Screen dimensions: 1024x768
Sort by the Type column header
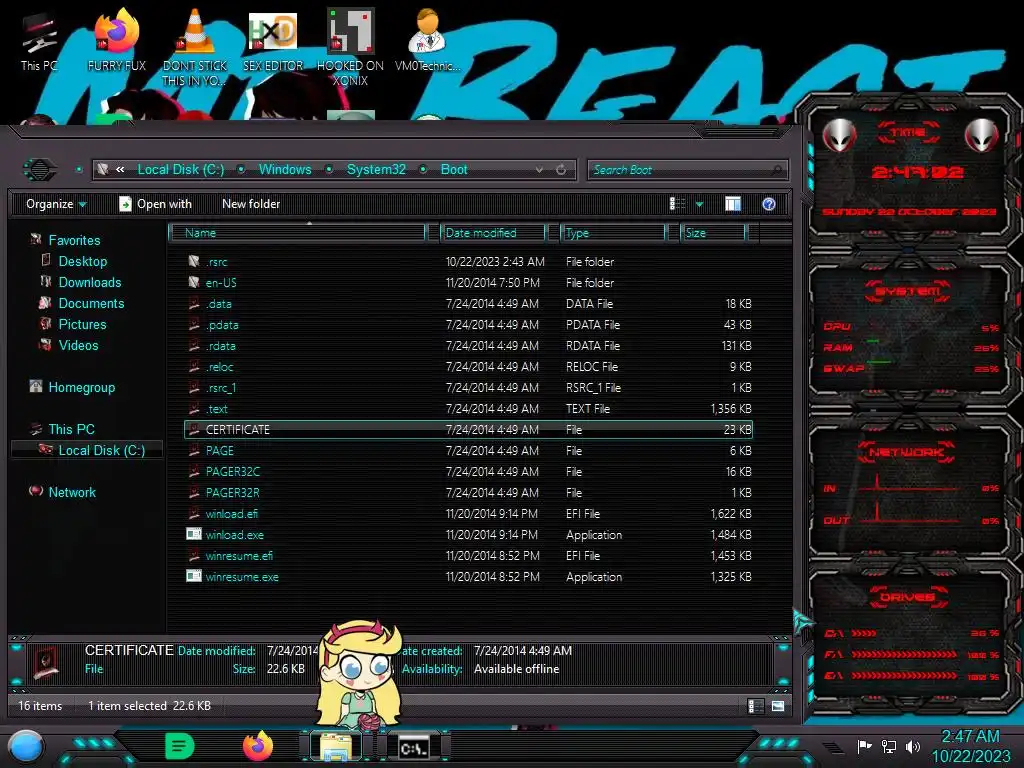tap(613, 233)
